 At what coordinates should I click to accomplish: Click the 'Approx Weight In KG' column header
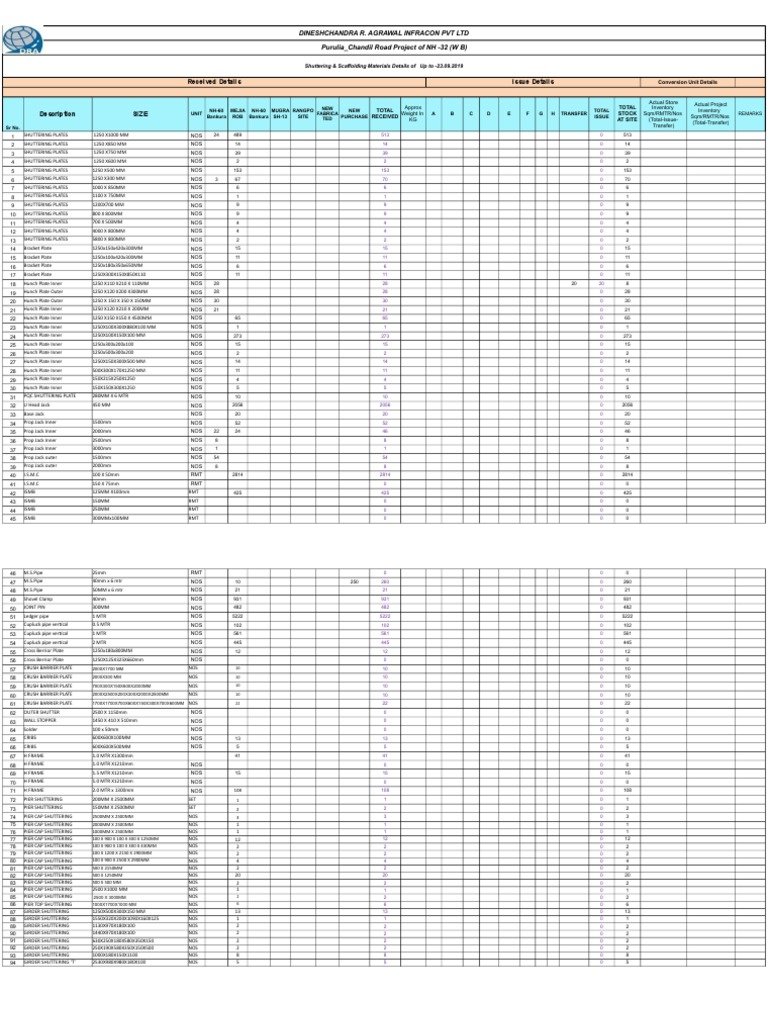413,114
